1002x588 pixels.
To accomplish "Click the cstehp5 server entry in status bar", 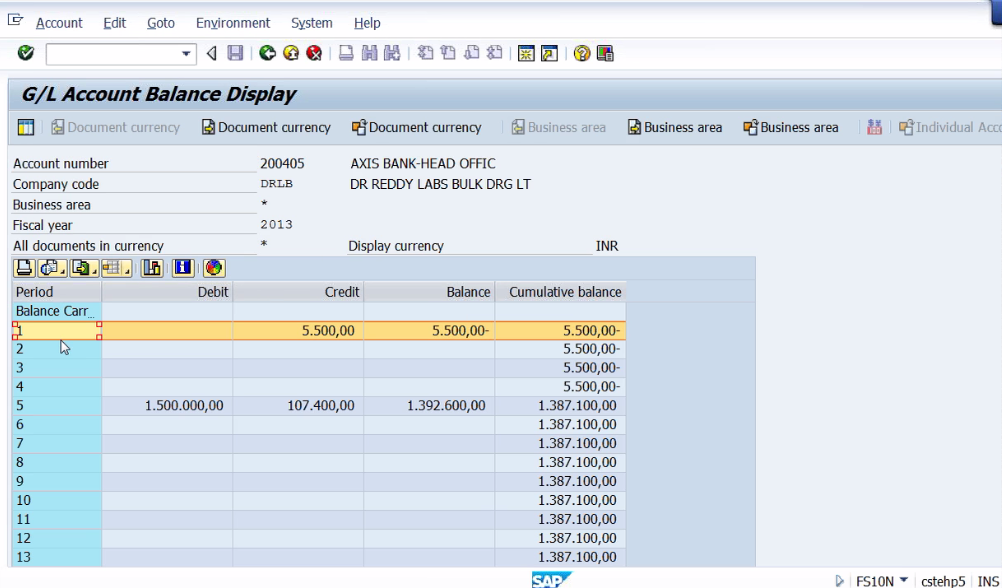I will [x=943, y=581].
